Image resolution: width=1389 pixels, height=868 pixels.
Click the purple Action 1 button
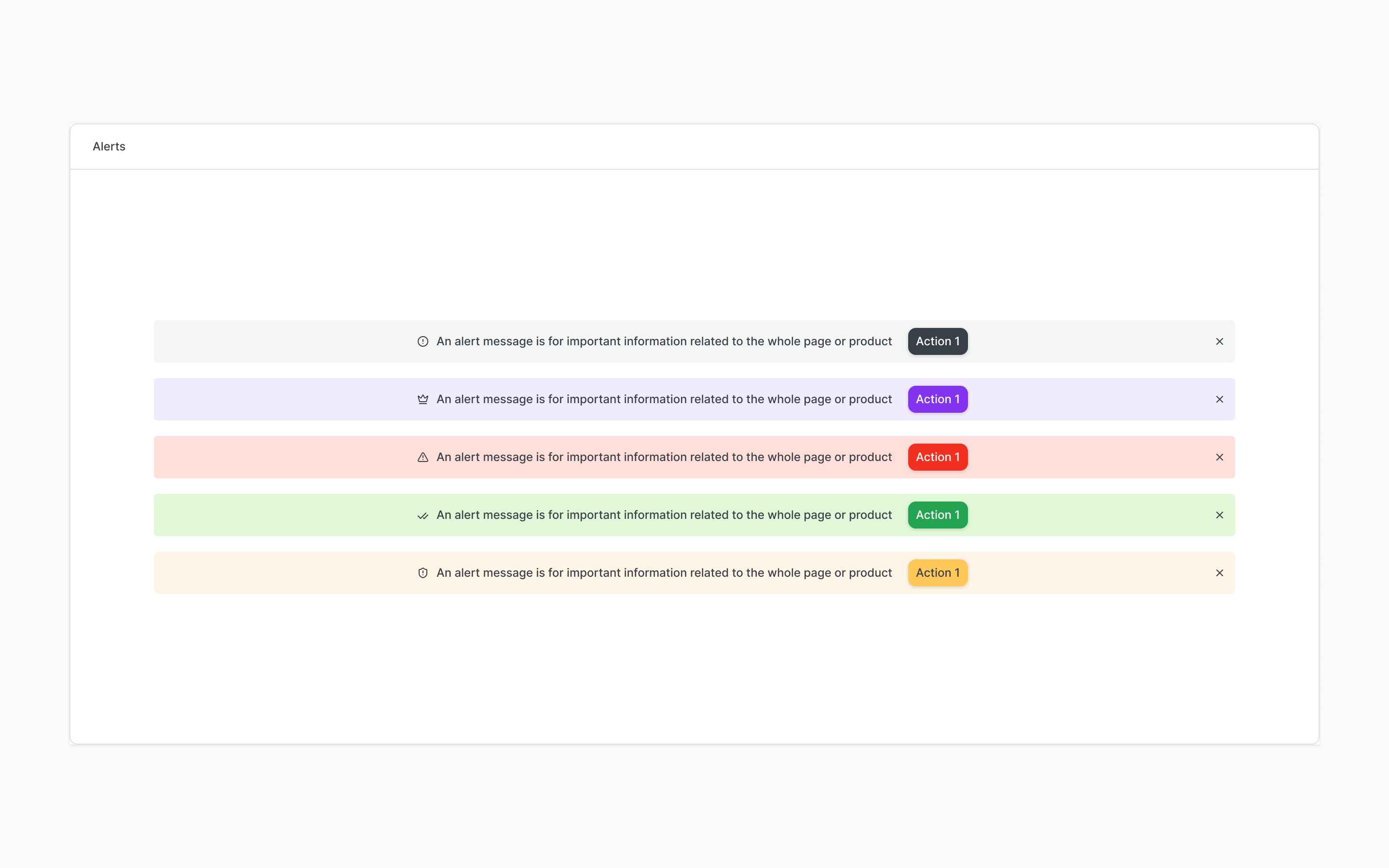[937, 399]
